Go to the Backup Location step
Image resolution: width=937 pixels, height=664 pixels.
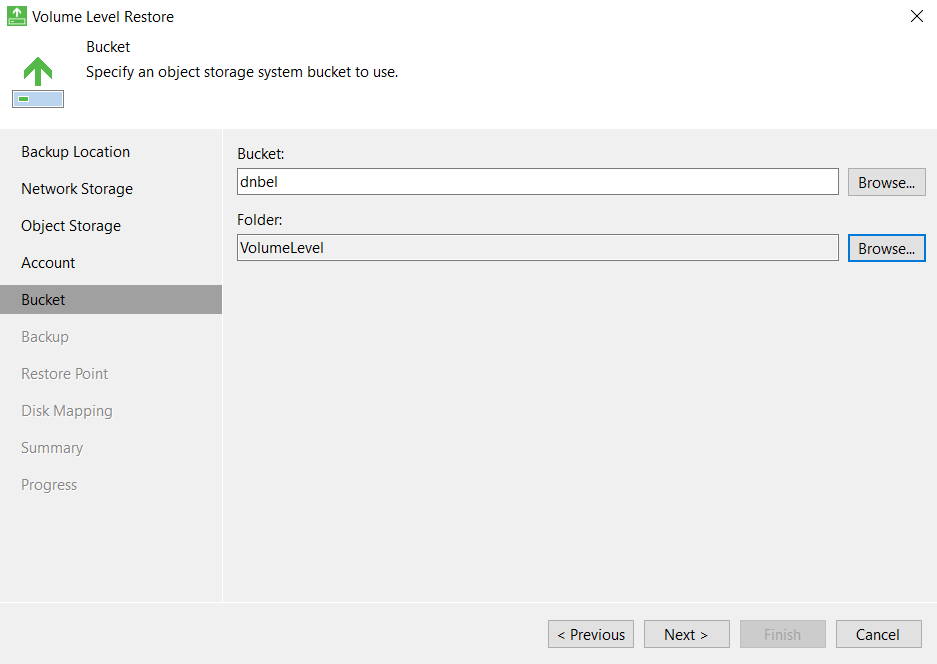76,152
